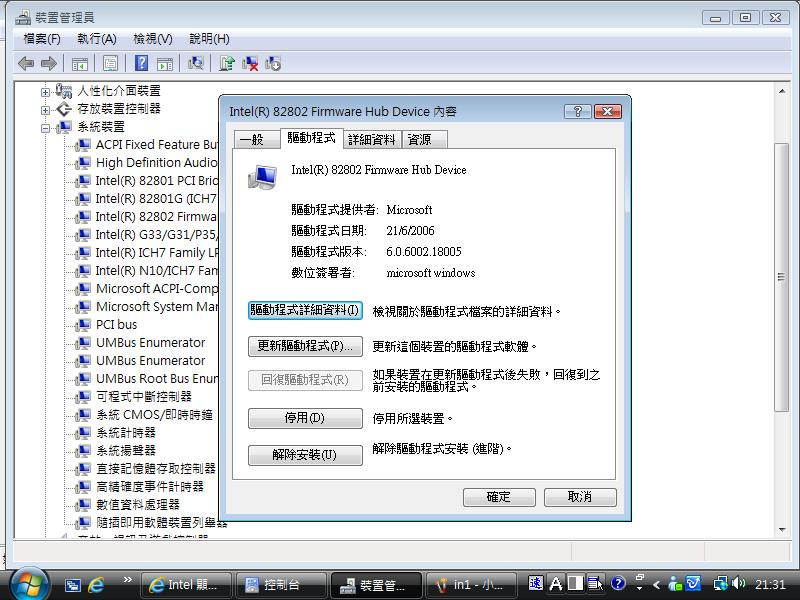Collapse the 系統裝置 tree node
The width and height of the screenshot is (800, 600).
tap(45, 128)
